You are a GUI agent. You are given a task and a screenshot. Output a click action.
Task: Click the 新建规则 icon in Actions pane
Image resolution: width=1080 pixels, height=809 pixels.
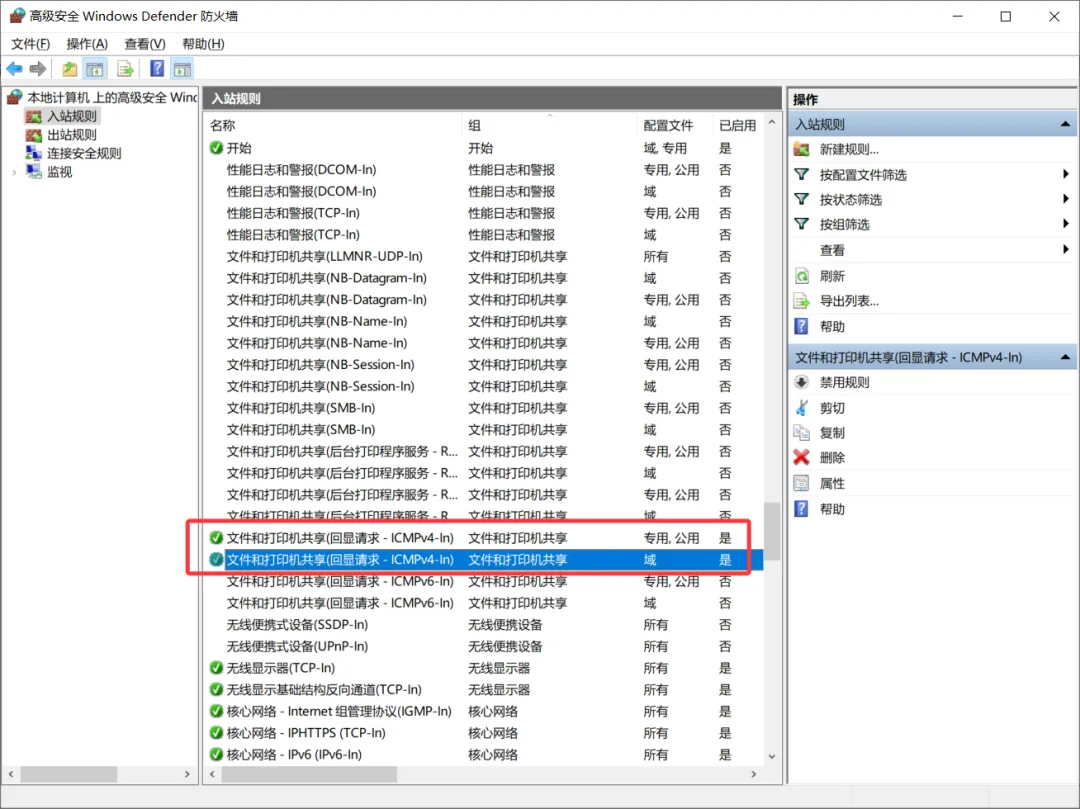802,149
